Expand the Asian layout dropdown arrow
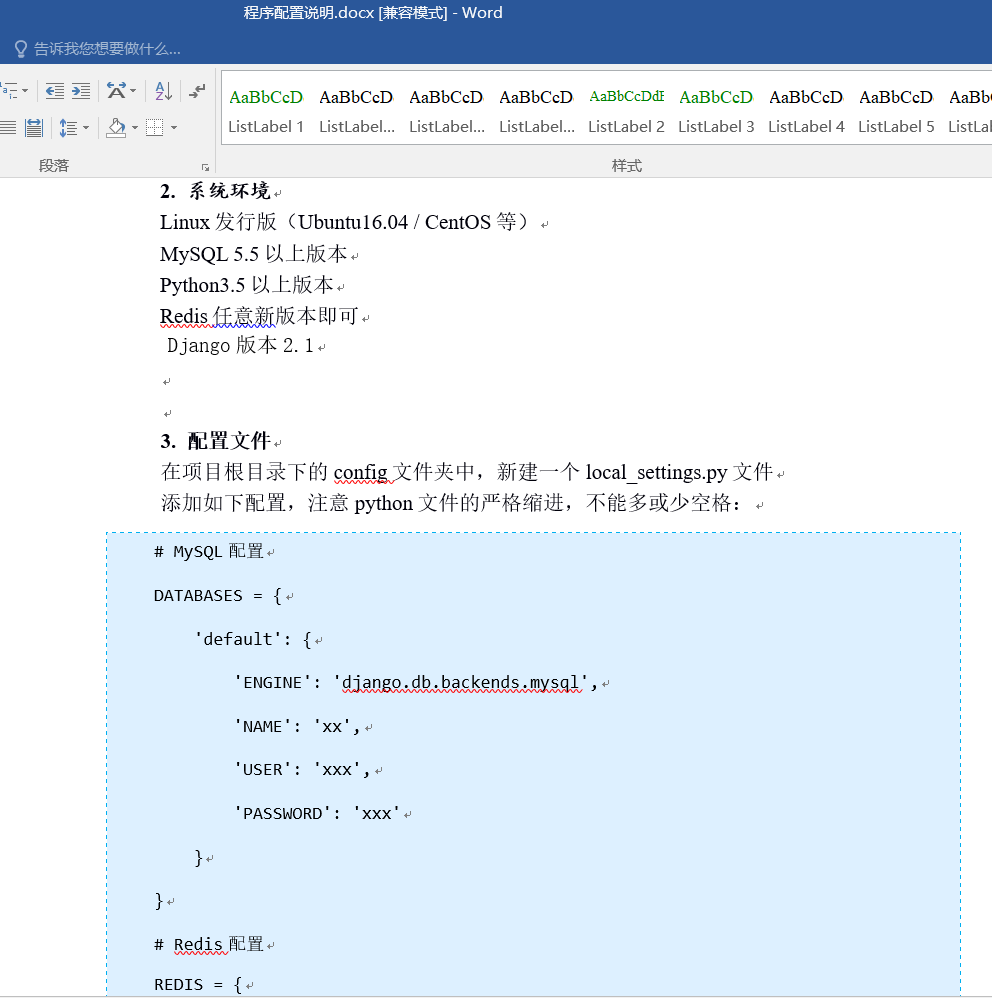This screenshot has height=998, width=992. [132, 91]
